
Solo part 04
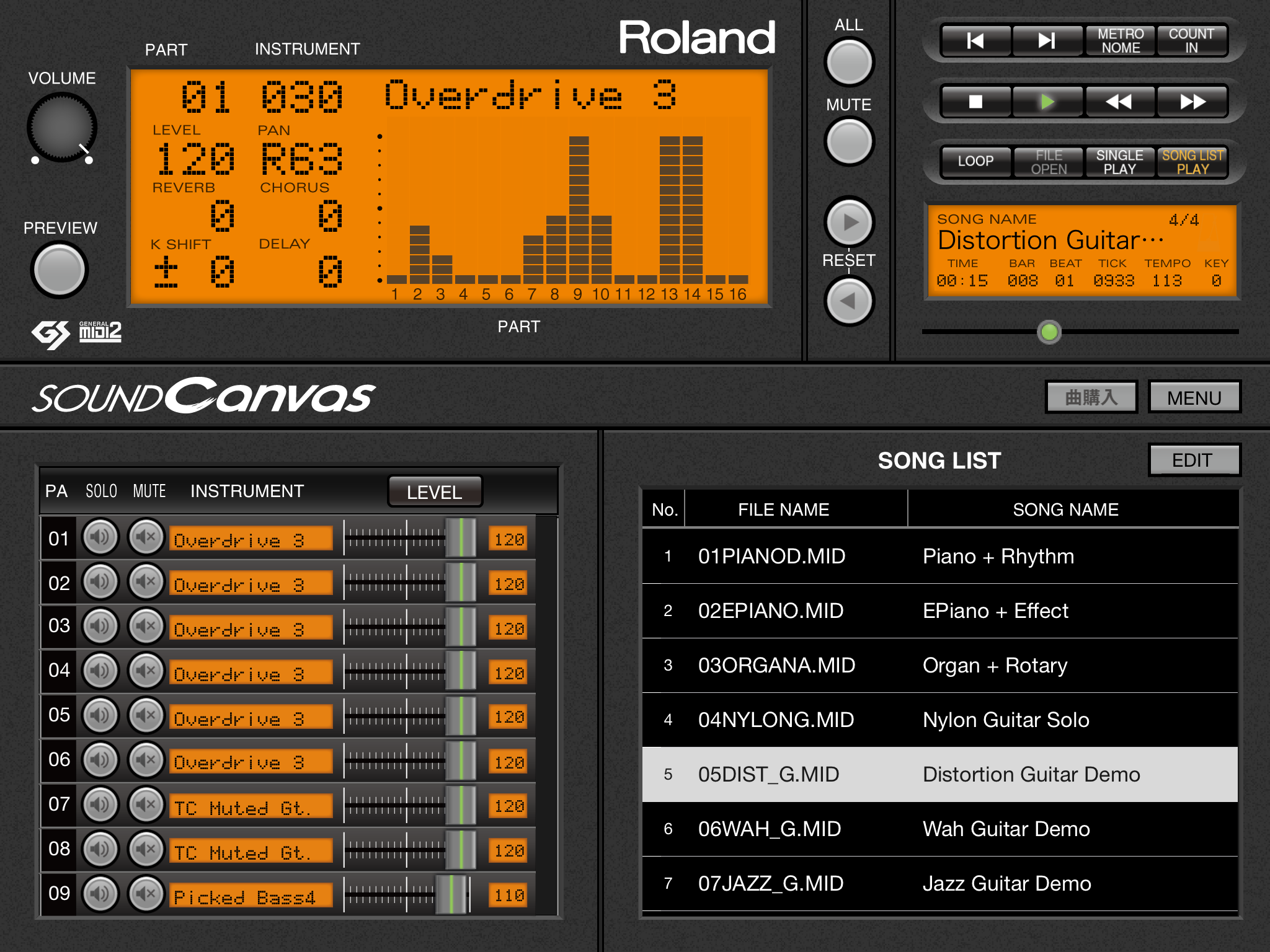pos(100,671)
